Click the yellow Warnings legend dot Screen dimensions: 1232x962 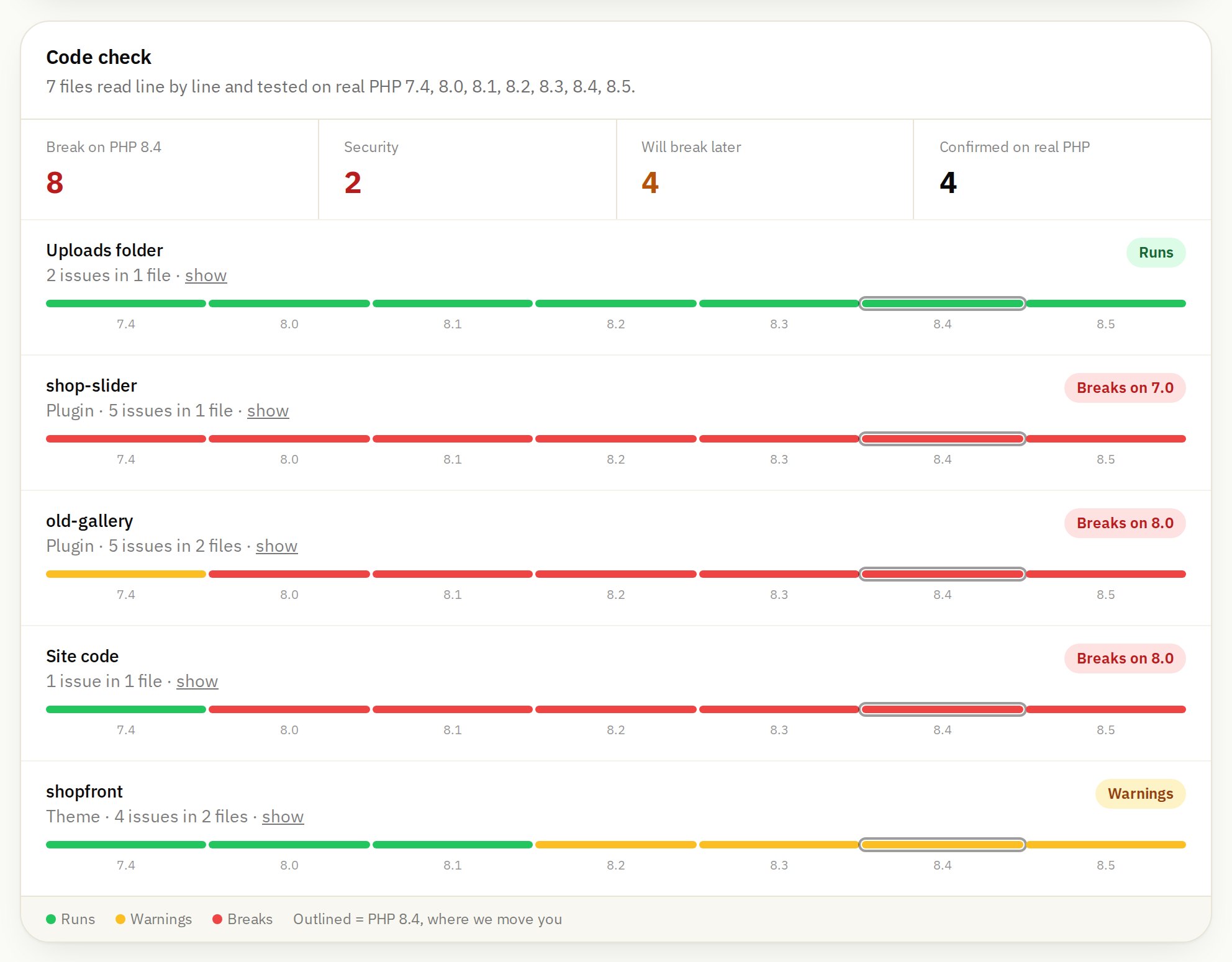[120, 919]
